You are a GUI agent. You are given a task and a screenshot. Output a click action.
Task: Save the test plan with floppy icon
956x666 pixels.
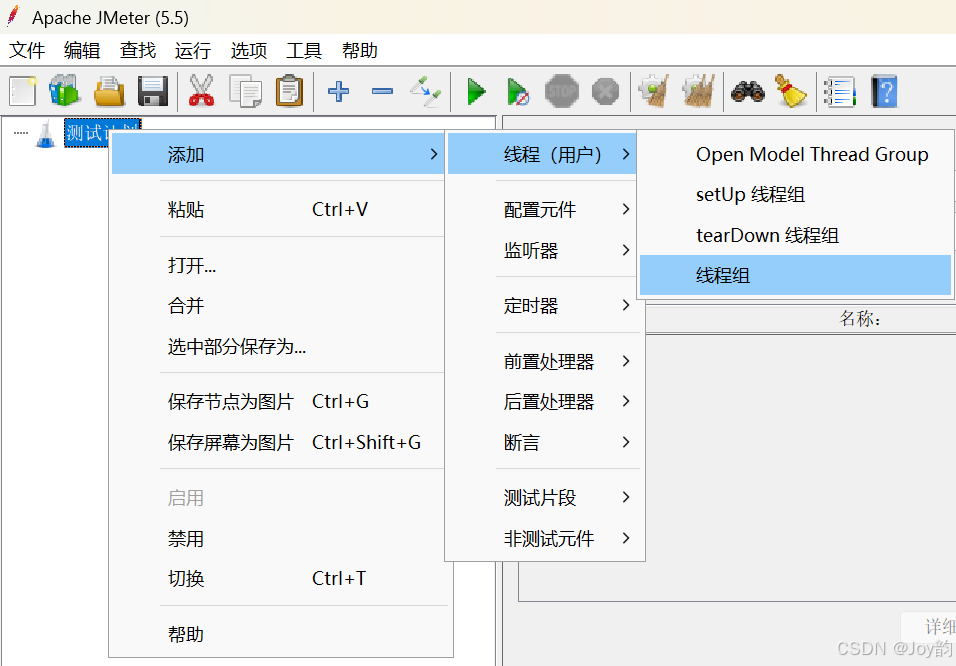coord(153,91)
